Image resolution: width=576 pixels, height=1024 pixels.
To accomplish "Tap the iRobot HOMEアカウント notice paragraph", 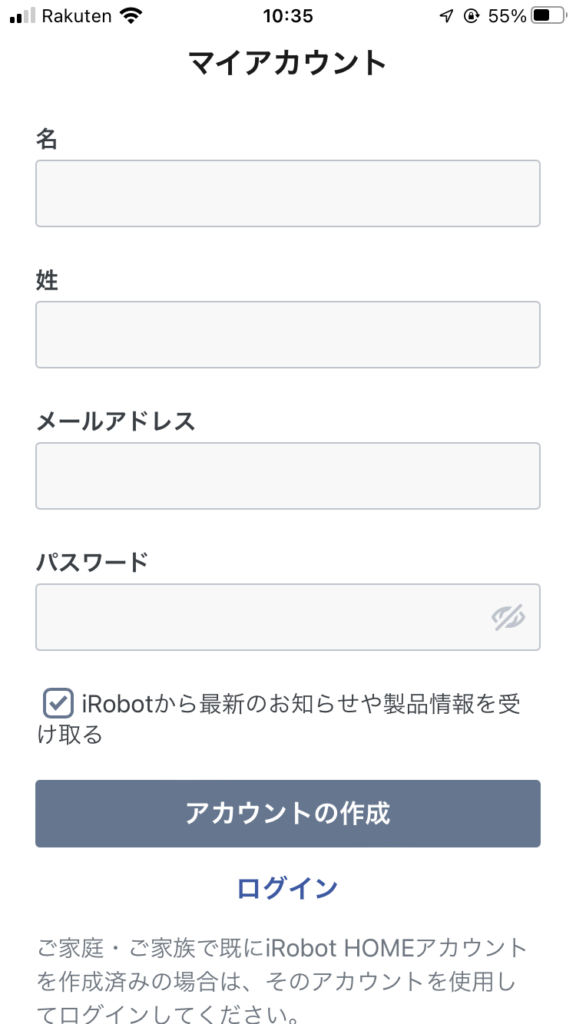I will click(x=281, y=979).
